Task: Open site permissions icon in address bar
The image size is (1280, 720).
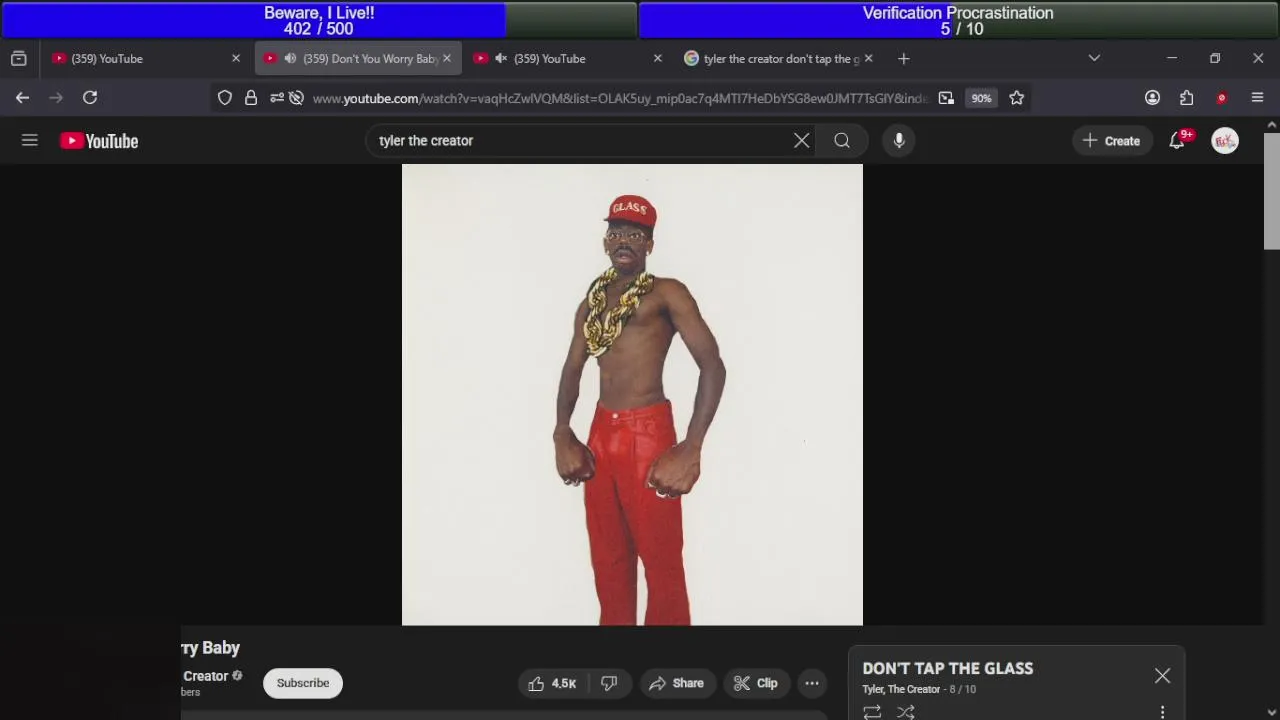Action: [276, 98]
